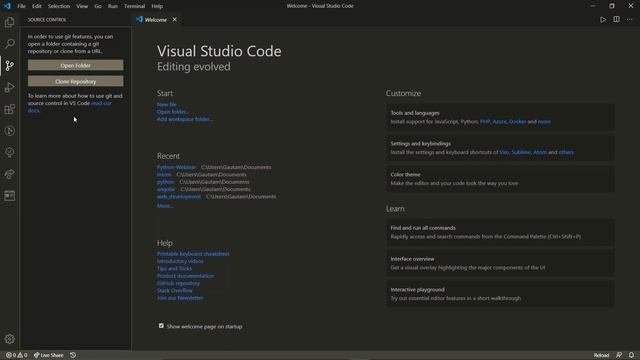Screen dimensions: 640x360
Task: Click the Run play icon in editor toolbar
Action: [x=602, y=20]
